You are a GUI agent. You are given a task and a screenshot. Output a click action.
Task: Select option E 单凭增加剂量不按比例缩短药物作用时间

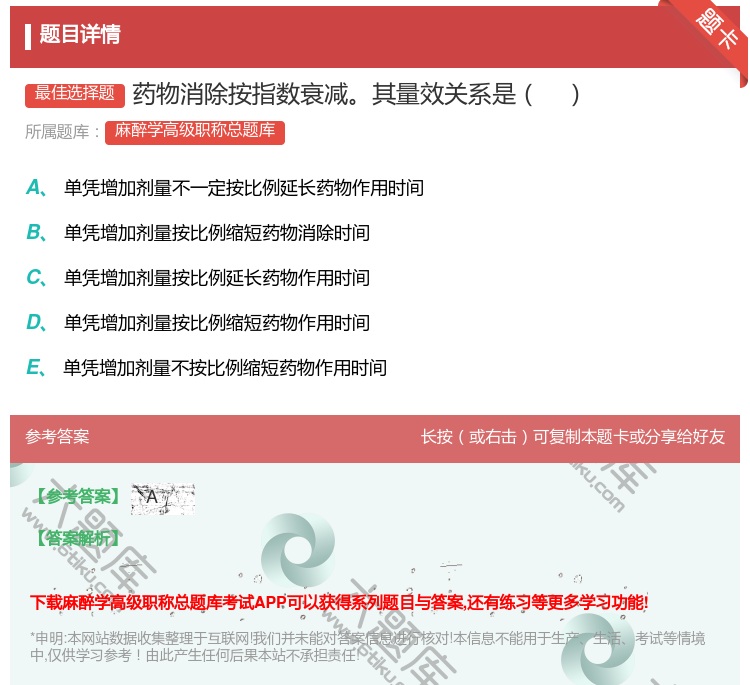[207, 367]
